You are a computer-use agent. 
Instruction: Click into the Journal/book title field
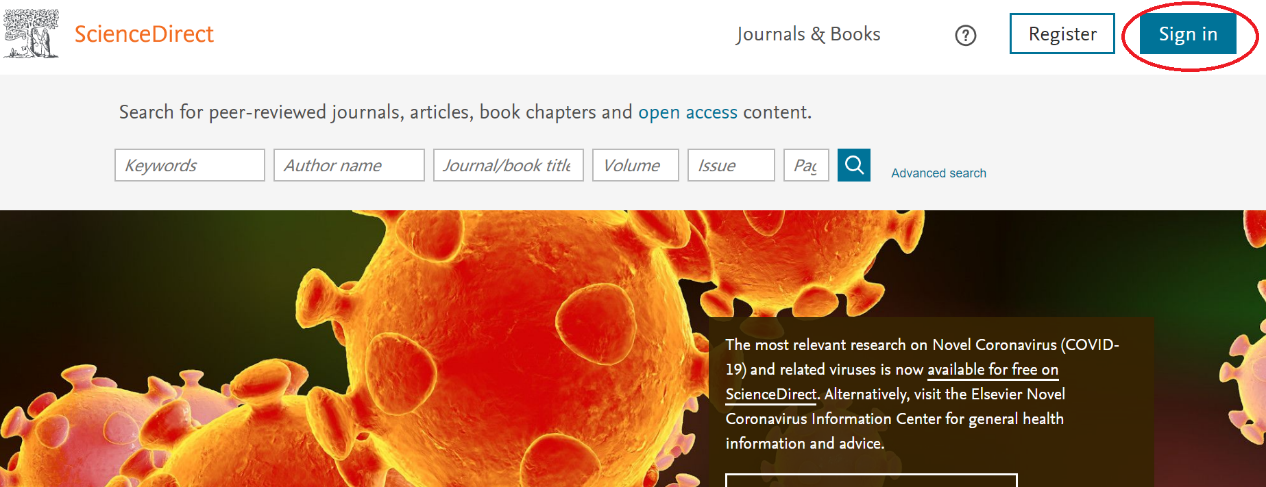point(508,165)
